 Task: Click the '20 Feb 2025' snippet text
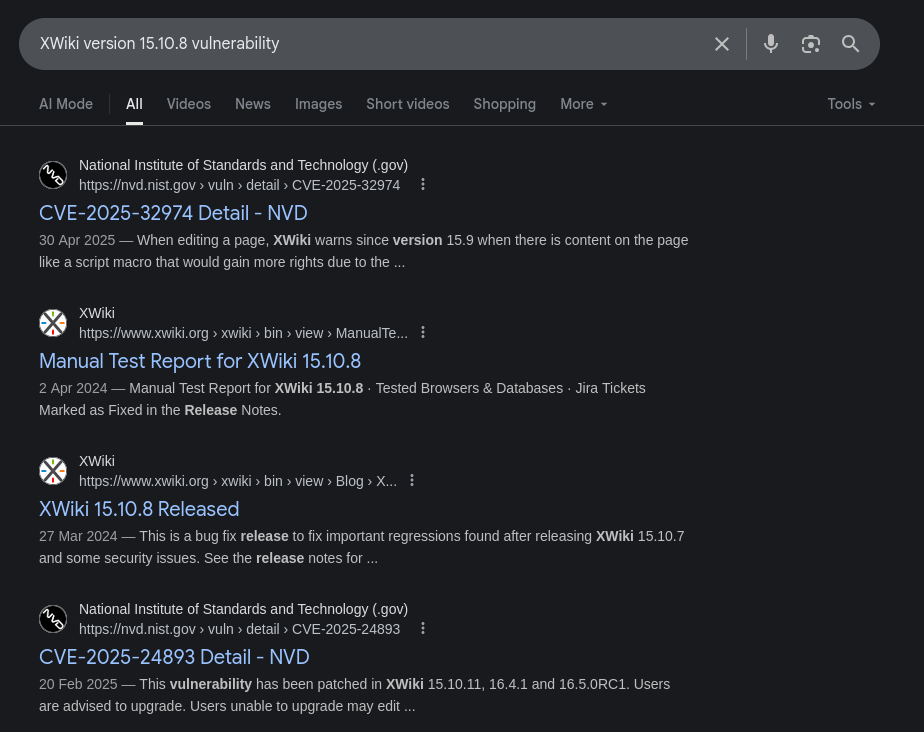[x=78, y=684]
